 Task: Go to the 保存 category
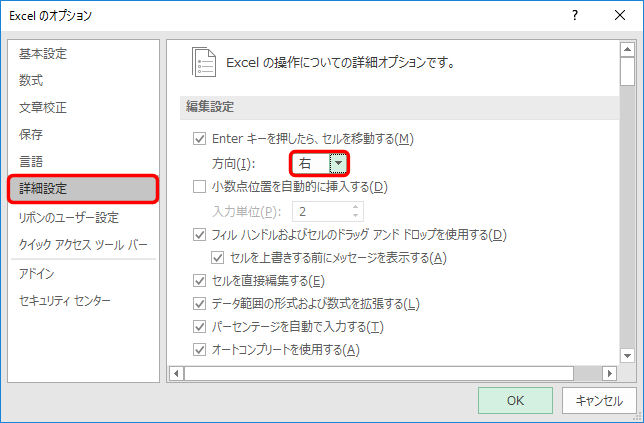pos(31,134)
